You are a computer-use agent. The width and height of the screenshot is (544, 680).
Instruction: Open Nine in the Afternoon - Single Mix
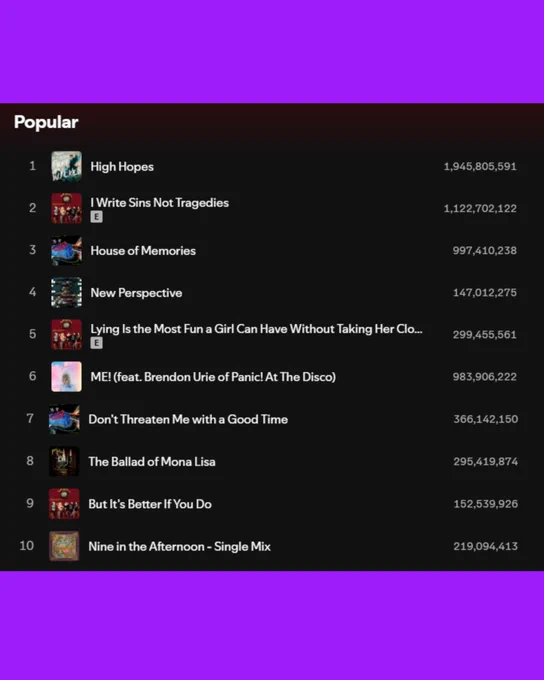click(x=180, y=546)
